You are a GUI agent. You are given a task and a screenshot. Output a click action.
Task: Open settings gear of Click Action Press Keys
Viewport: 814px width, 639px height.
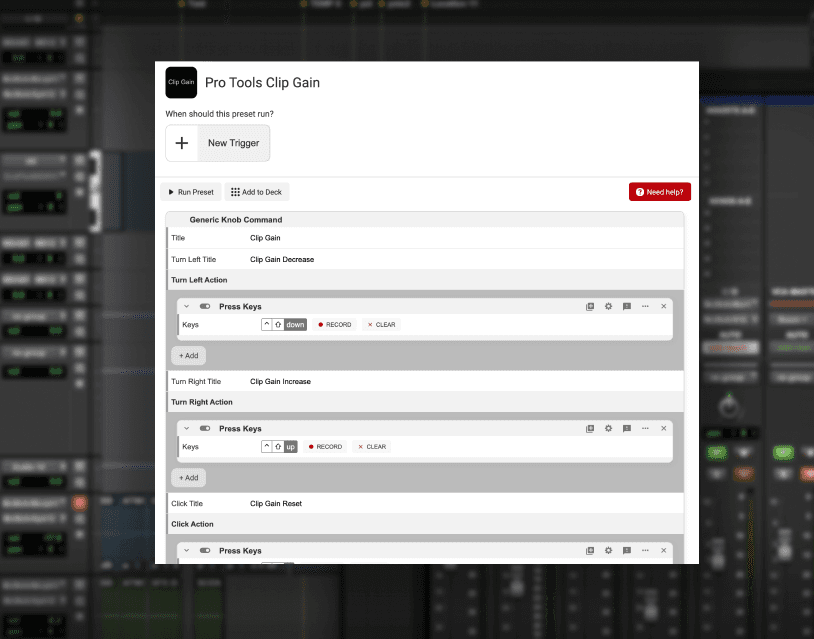(608, 550)
